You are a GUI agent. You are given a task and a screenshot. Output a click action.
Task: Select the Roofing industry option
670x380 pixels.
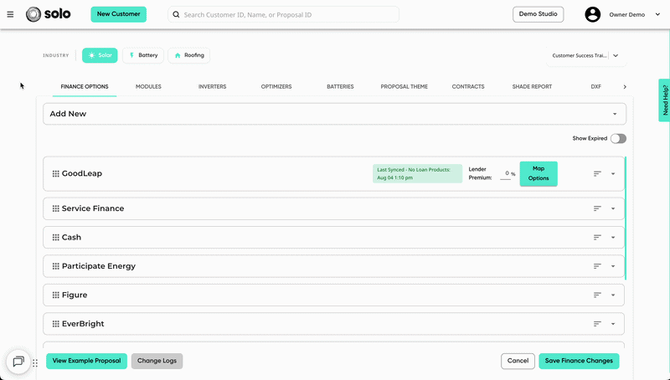tap(189, 56)
